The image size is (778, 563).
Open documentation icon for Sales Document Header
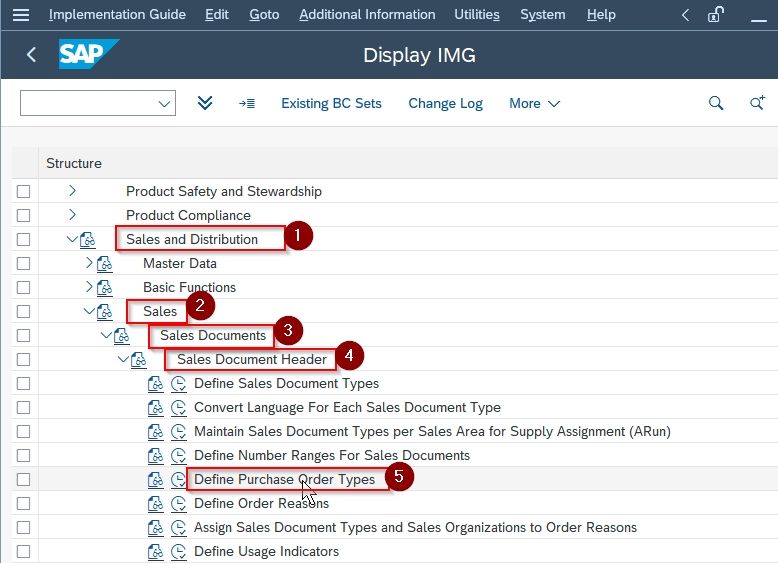pyautogui.click(x=138, y=360)
